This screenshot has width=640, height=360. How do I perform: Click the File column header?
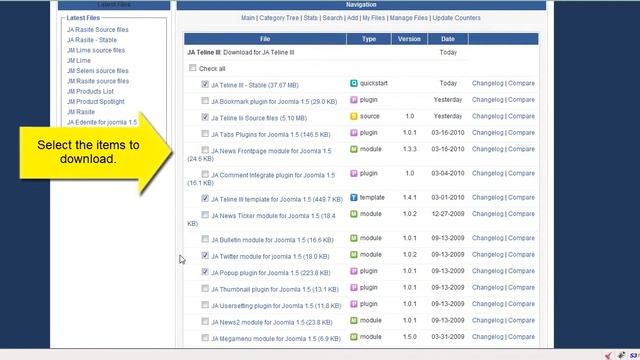click(265, 39)
